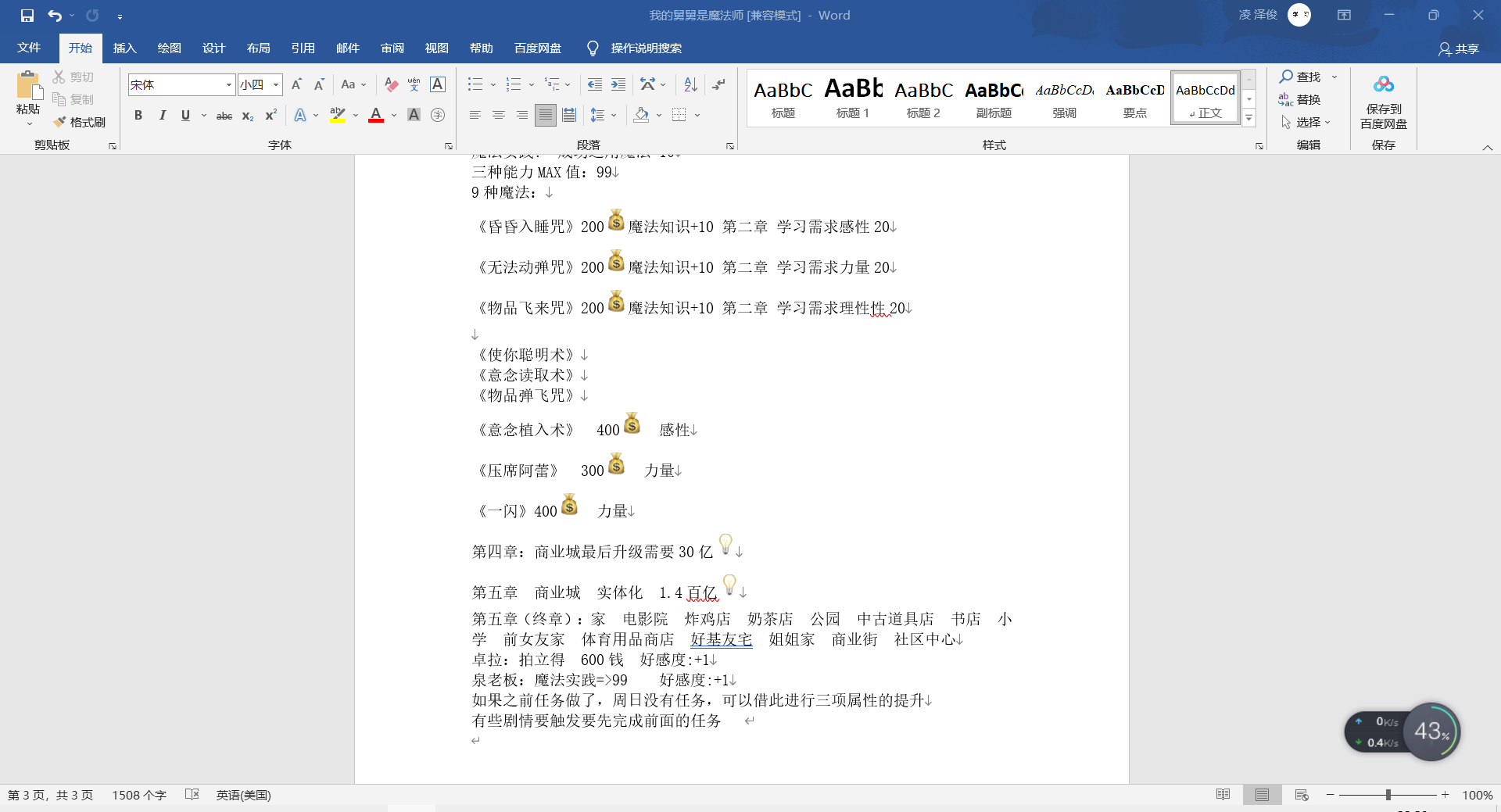Screen dimensions: 1501x812
Task: Click the Format Painter (格式刷) icon
Action: 60,122
